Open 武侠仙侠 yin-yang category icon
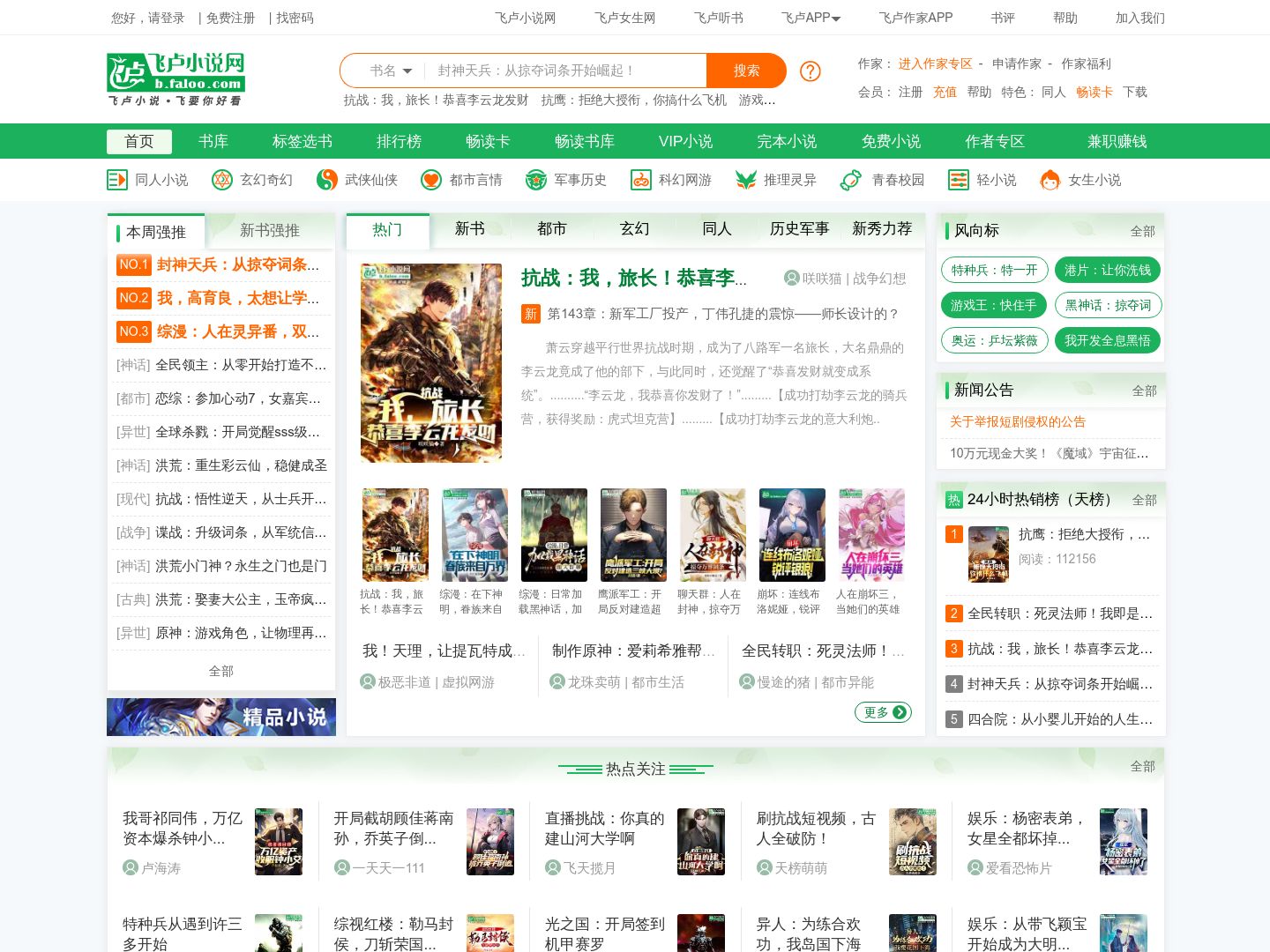The image size is (1270, 952). [x=327, y=180]
